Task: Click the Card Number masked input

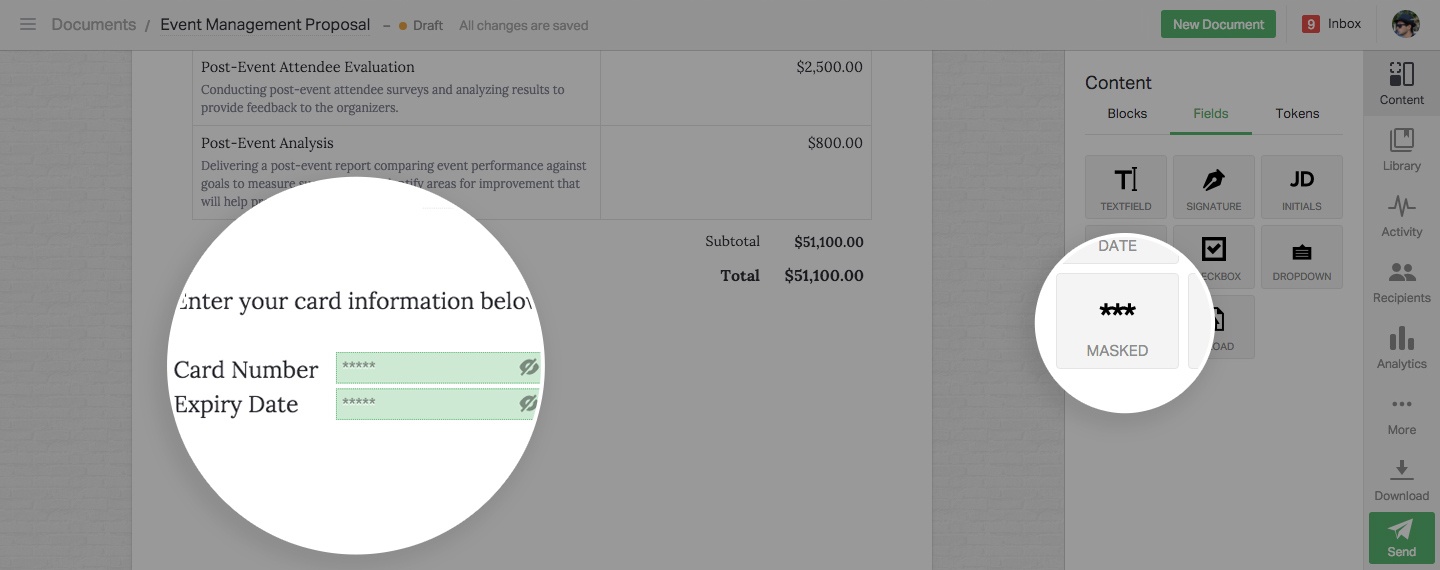Action: click(438, 368)
